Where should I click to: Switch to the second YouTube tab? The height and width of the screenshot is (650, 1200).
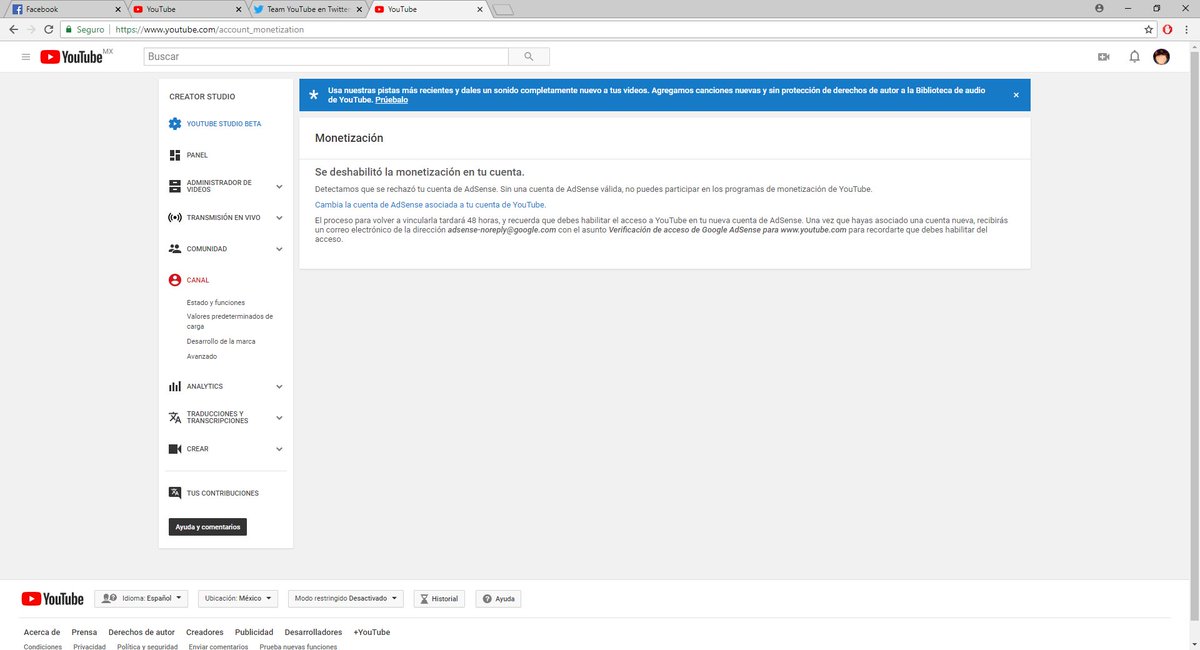[427, 9]
